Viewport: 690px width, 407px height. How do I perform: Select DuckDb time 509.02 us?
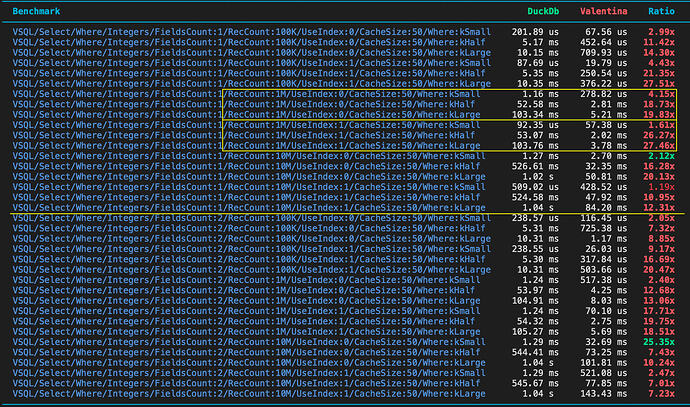point(535,187)
